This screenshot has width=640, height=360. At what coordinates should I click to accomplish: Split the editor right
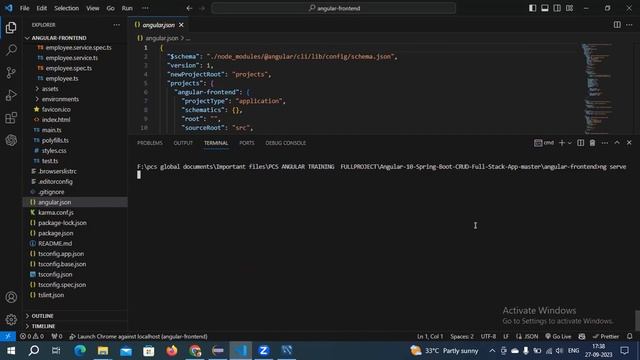click(x=617, y=25)
